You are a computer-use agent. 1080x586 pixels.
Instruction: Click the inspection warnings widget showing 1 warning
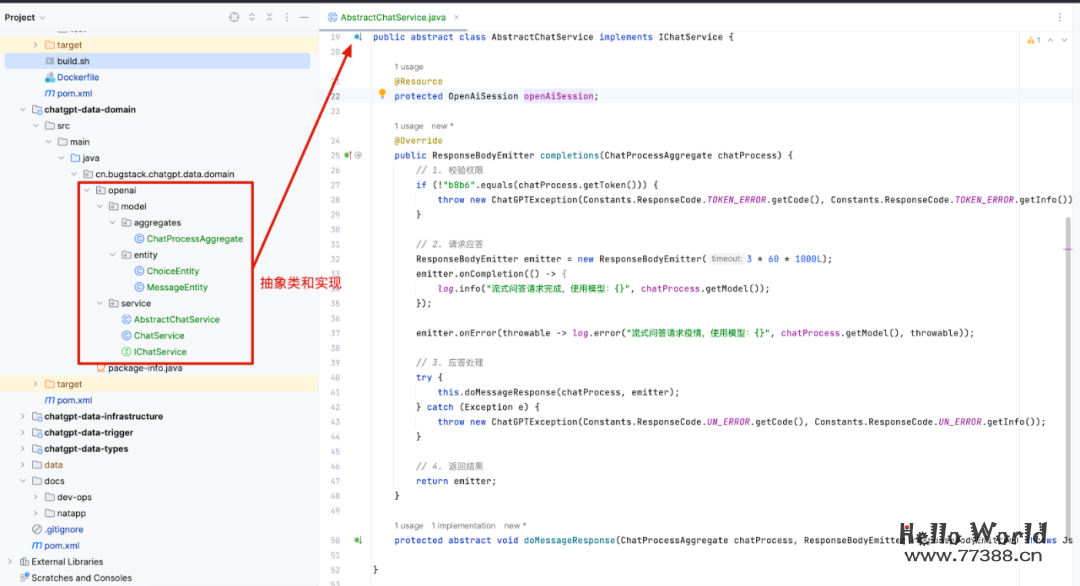pos(1032,40)
